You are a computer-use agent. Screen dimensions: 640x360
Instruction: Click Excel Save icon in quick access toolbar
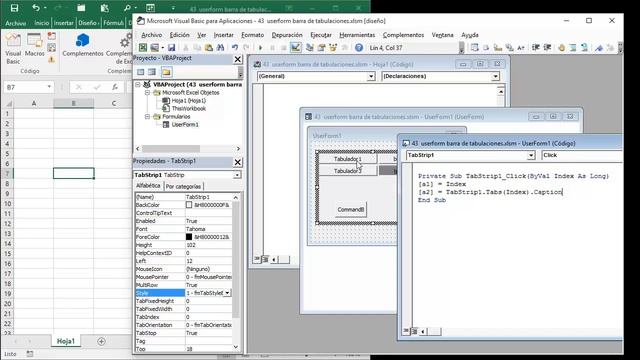14,8
